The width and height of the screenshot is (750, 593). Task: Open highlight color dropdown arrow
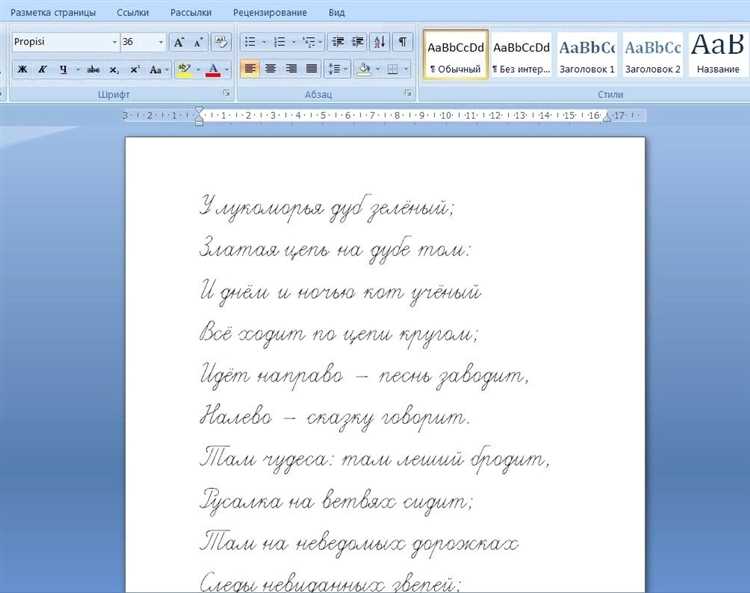point(198,70)
